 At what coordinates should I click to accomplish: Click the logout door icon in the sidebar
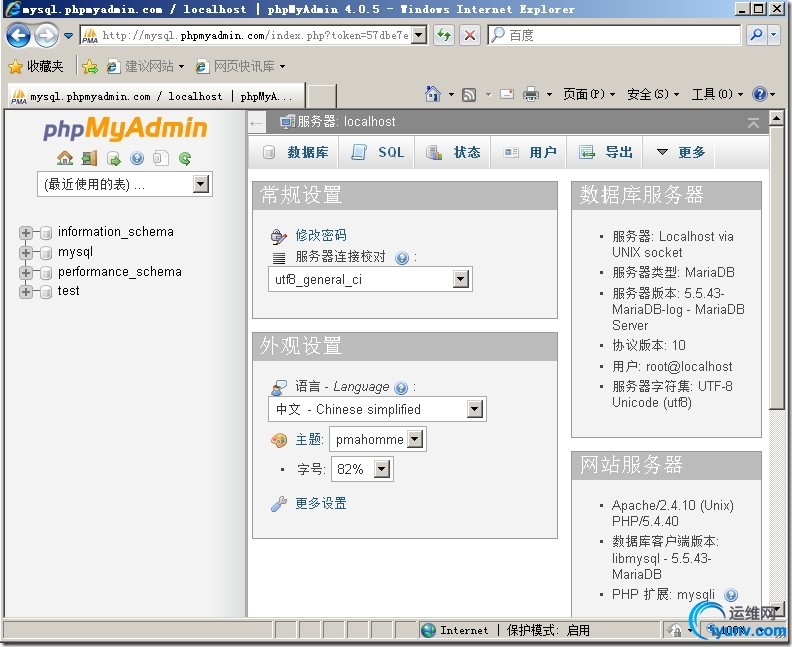point(89,158)
